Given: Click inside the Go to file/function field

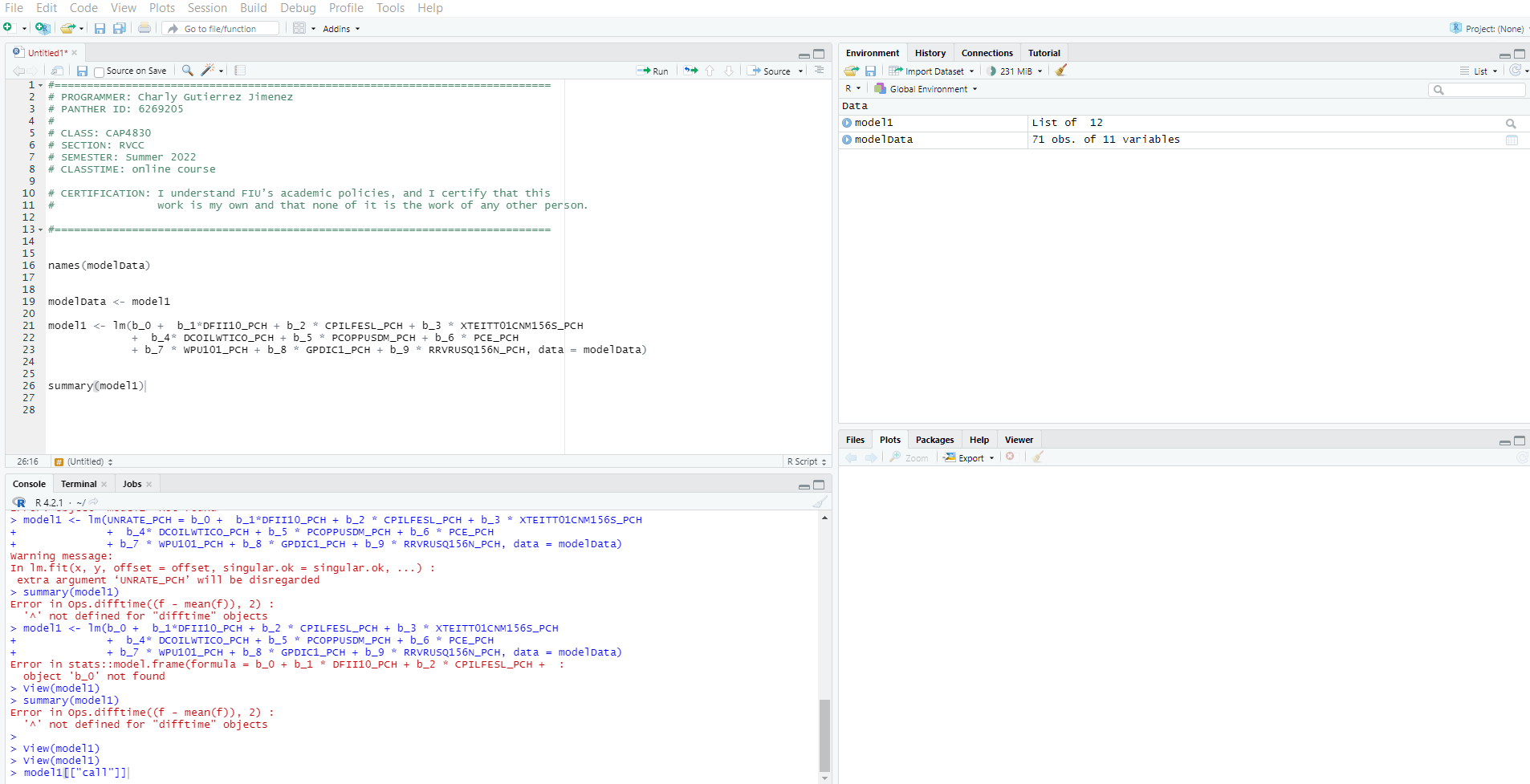Looking at the screenshot, I should point(221,28).
